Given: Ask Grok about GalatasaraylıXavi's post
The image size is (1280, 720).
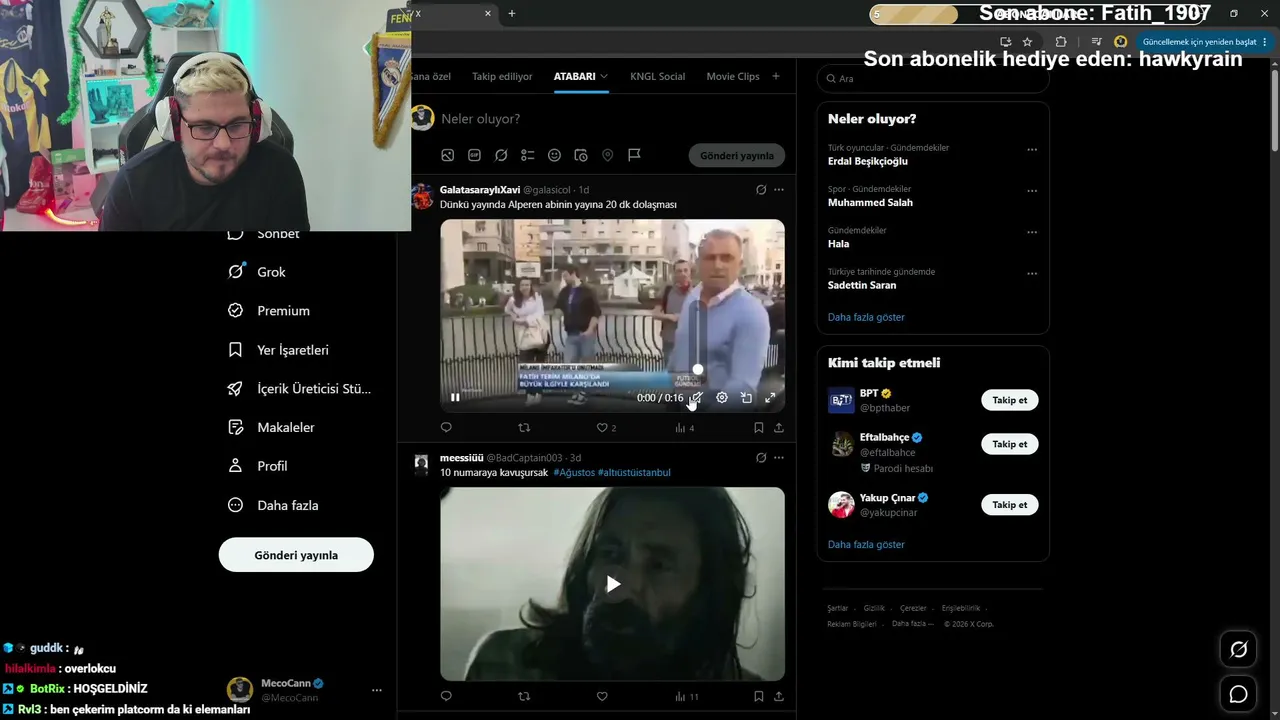Looking at the screenshot, I should 761,190.
